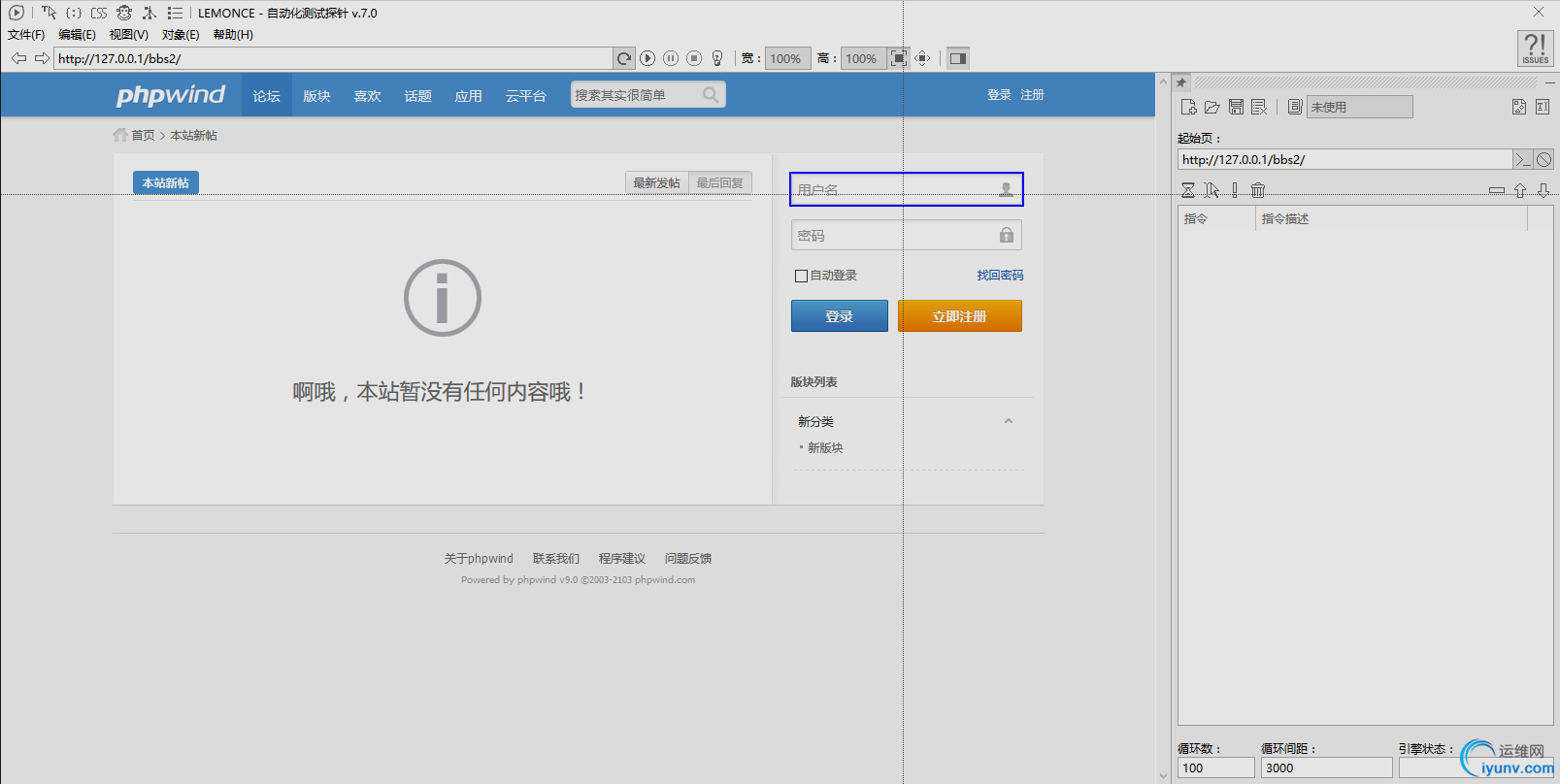The image size is (1560, 784).
Task: Open the 对象(E) menu
Action: [181, 35]
